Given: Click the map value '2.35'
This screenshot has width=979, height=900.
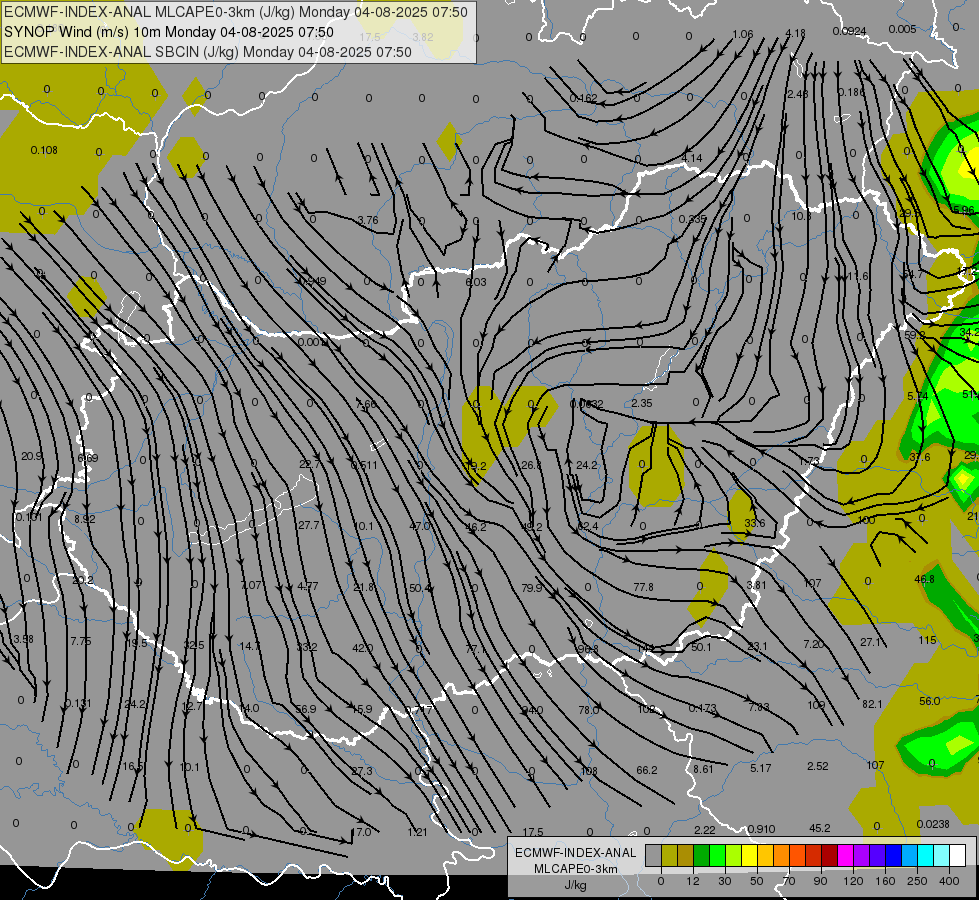Looking at the screenshot, I should tap(642, 403).
